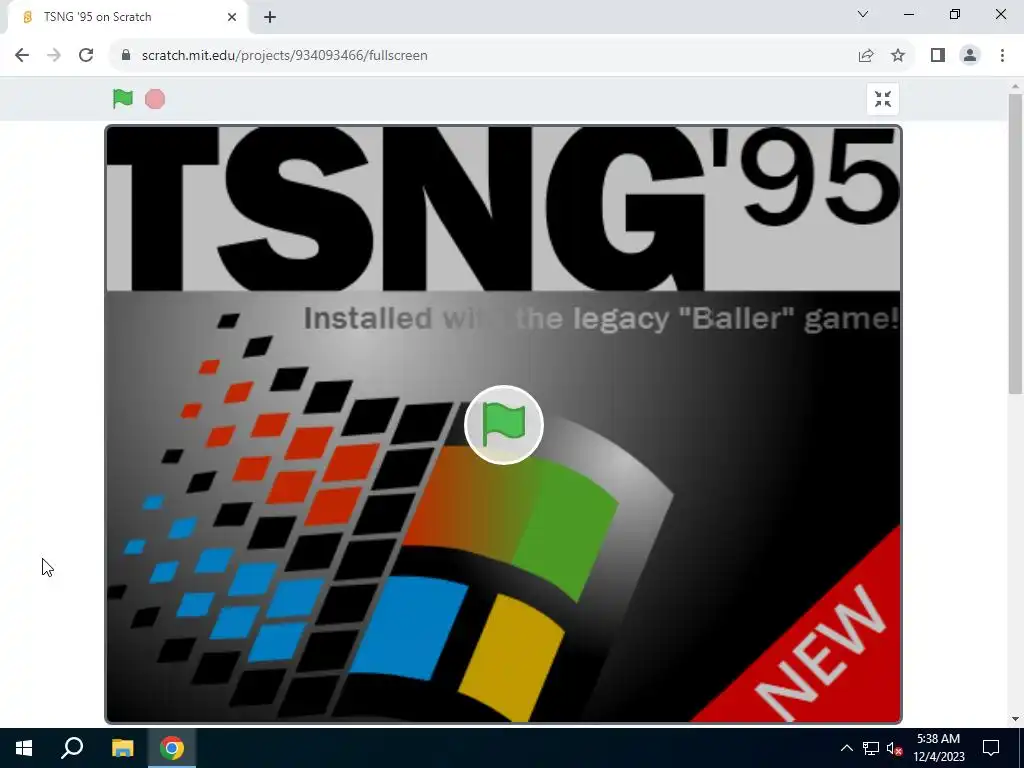Reload the Scratch page

pos(86,56)
